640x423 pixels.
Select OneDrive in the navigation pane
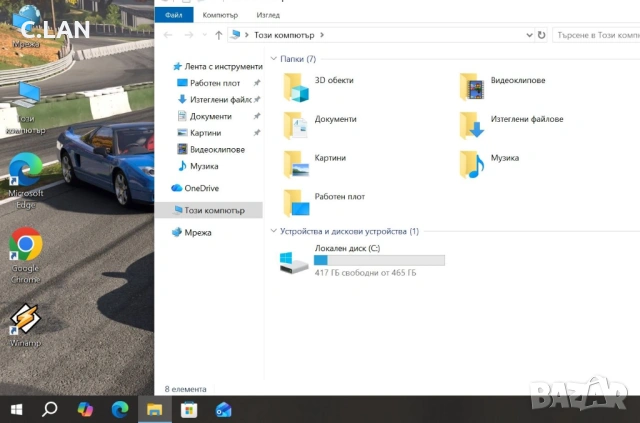pos(201,188)
